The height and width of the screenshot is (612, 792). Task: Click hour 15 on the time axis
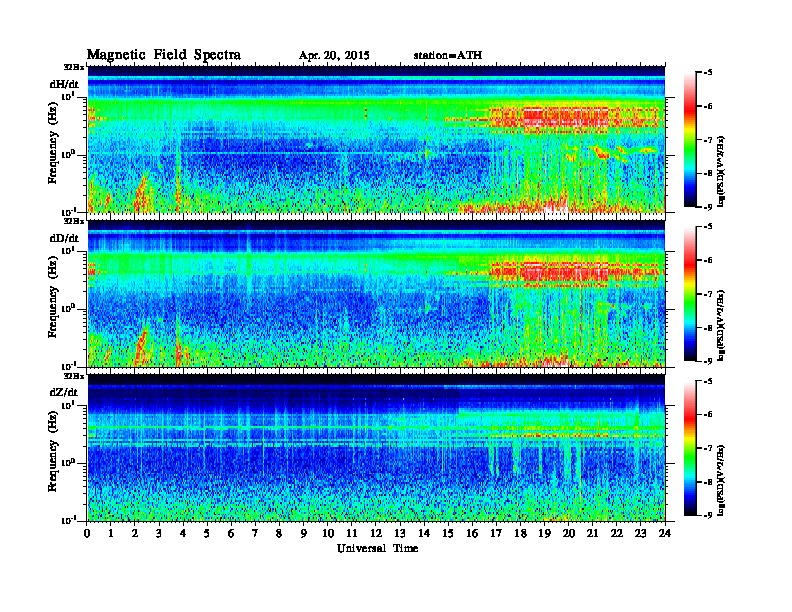pos(448,533)
